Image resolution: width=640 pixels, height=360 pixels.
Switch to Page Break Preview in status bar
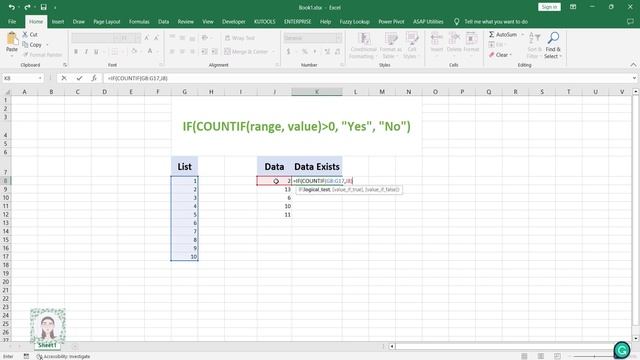(x=557, y=356)
